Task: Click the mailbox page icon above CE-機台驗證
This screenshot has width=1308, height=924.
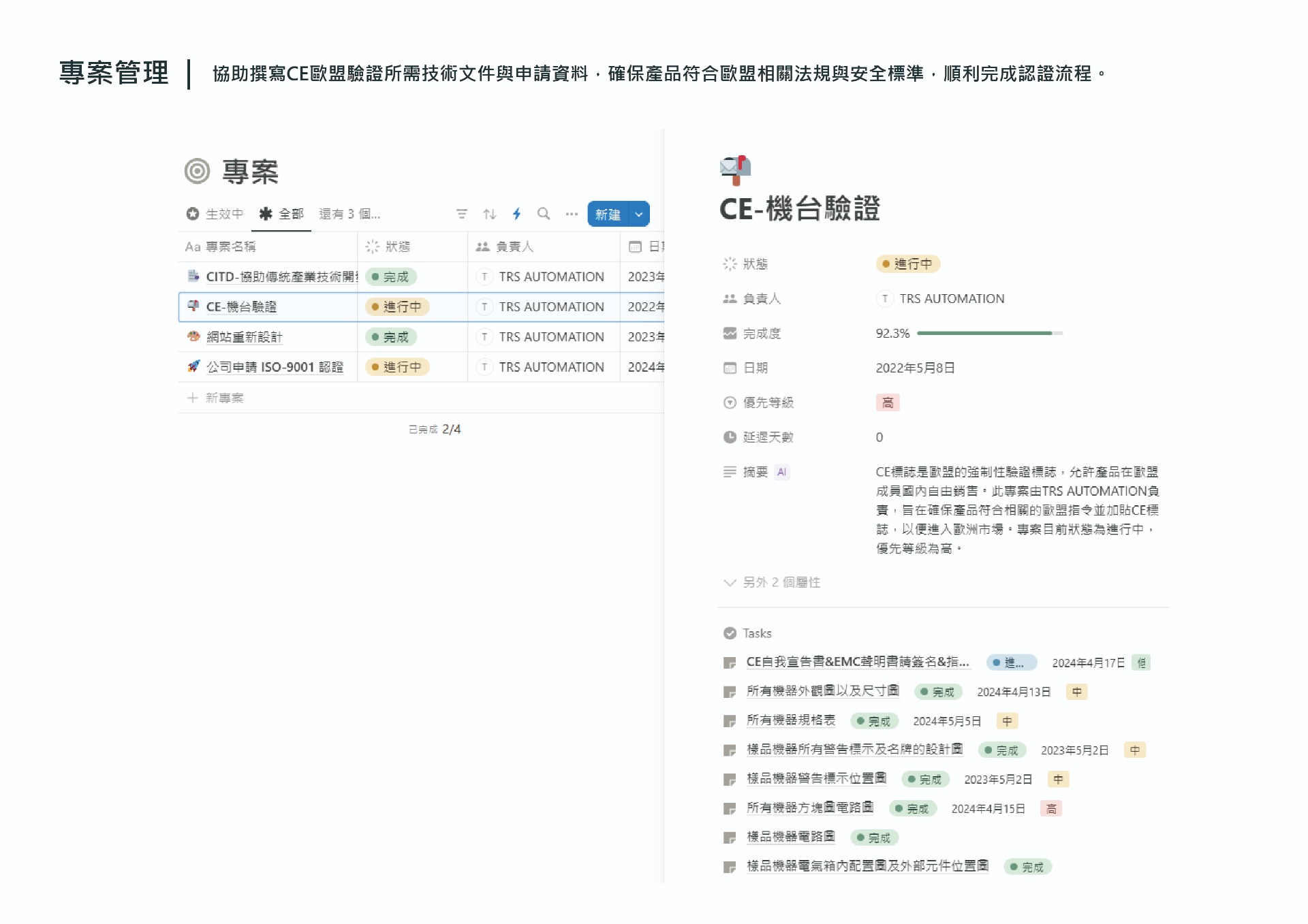Action: 735,170
